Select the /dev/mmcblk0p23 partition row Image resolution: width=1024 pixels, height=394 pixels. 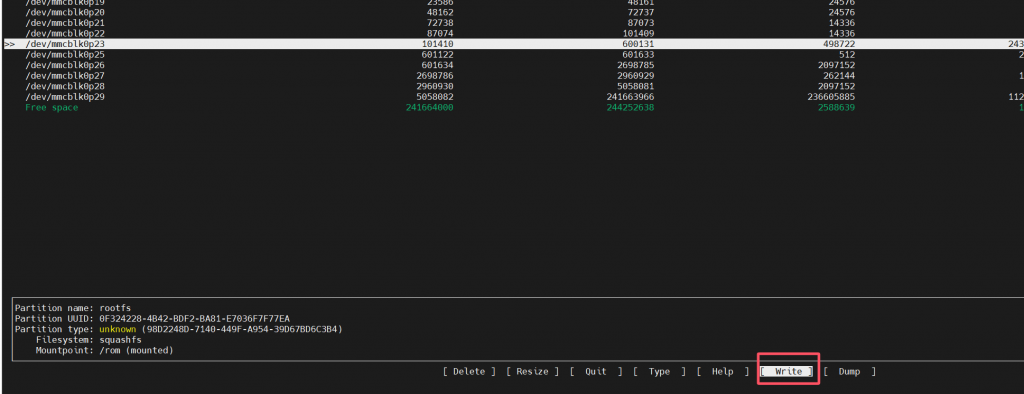pyautogui.click(x=513, y=44)
